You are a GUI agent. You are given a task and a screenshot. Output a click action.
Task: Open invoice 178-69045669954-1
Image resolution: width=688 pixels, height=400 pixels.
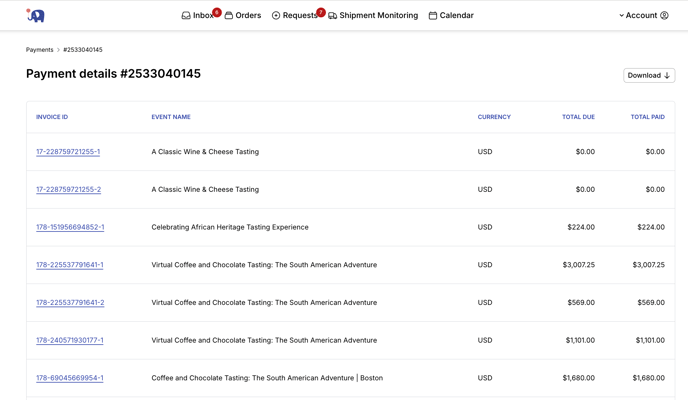[x=70, y=378]
